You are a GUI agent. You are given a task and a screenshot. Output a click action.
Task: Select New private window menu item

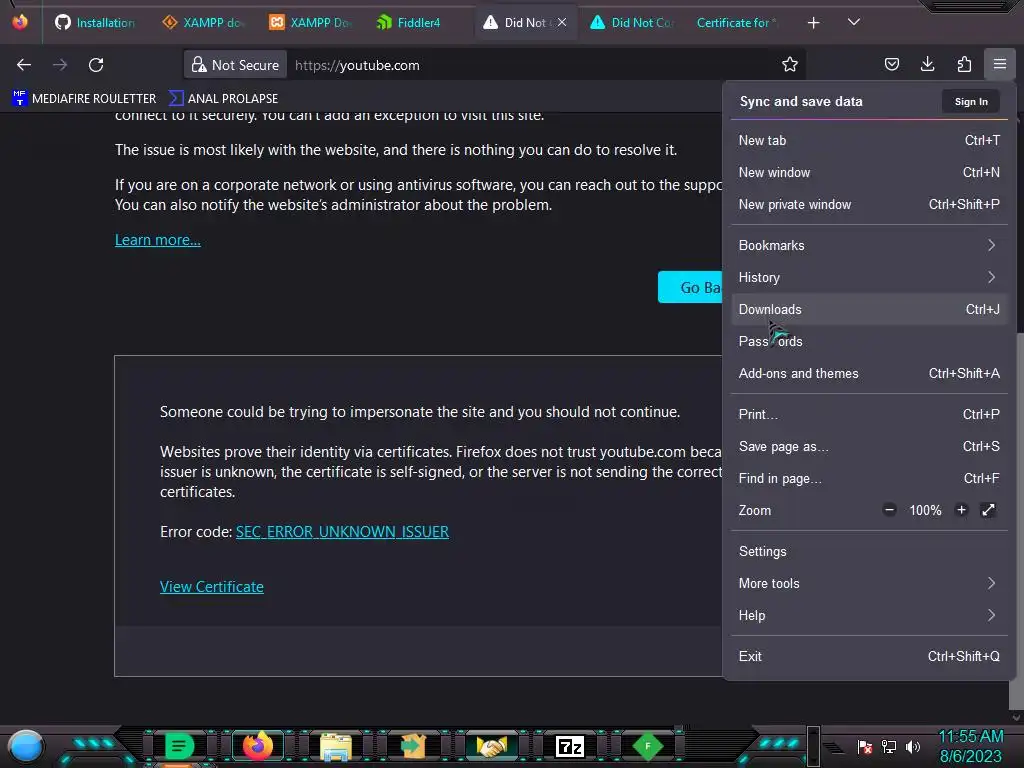coord(869,204)
